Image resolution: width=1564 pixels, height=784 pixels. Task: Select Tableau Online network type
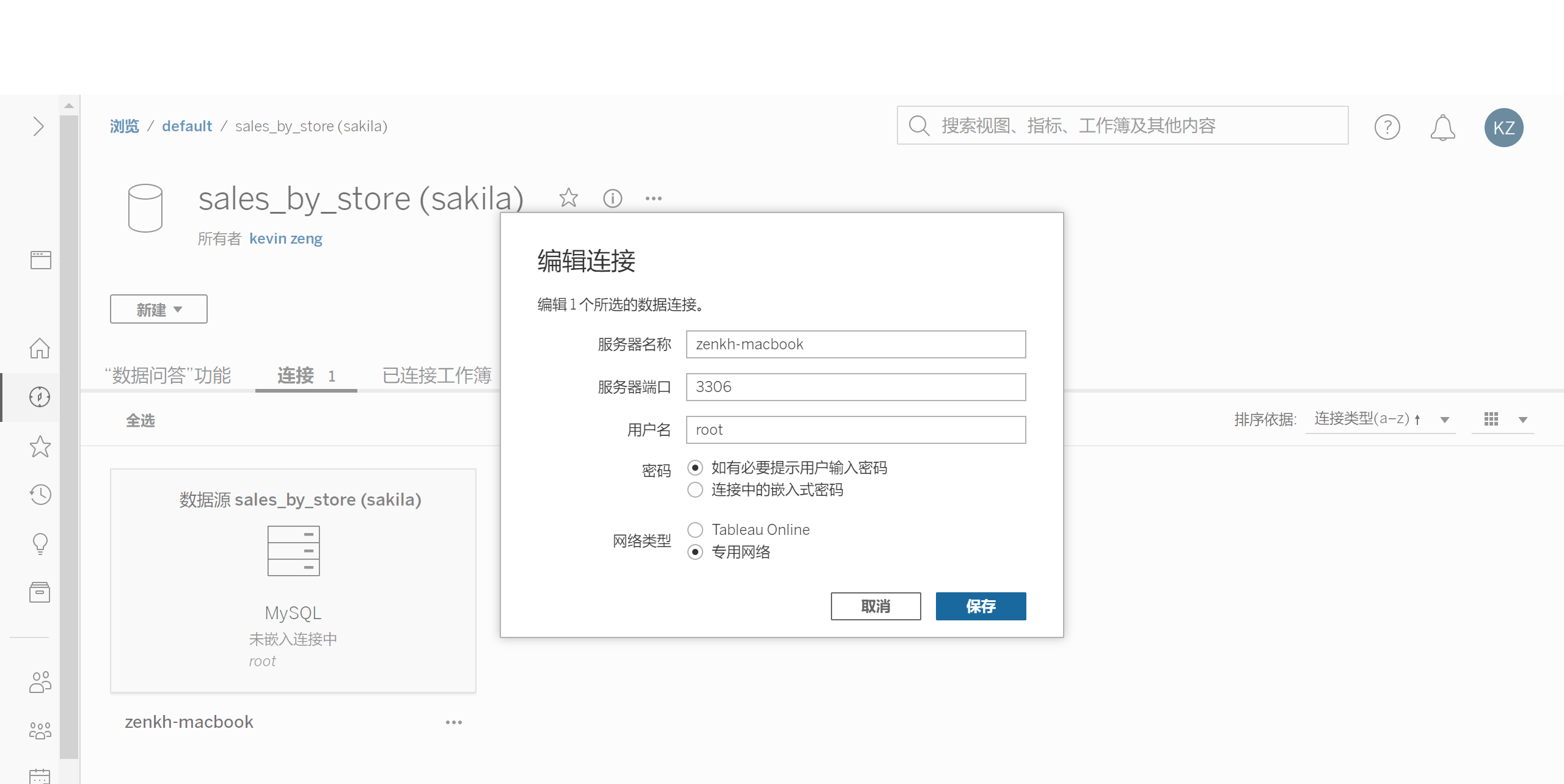point(695,529)
